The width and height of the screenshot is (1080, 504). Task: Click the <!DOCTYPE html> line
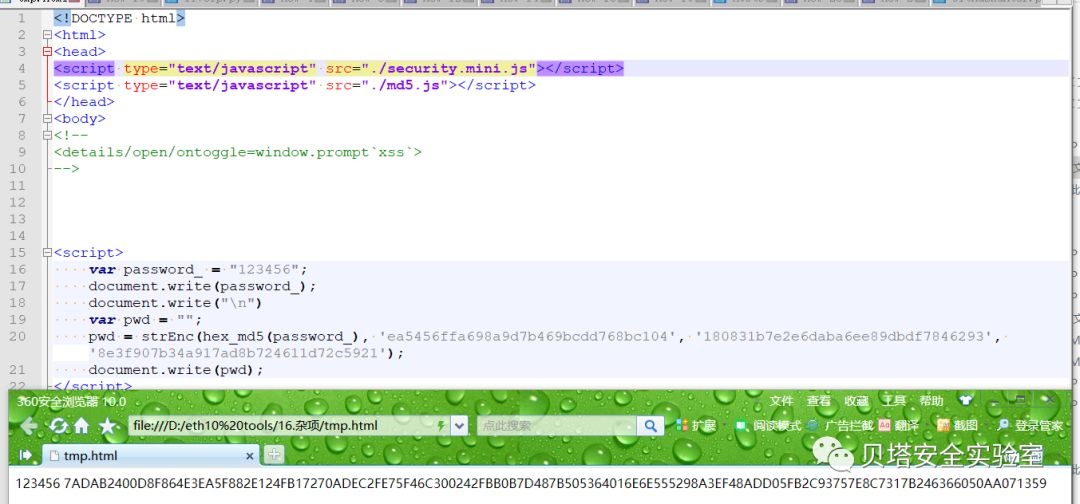click(x=119, y=19)
